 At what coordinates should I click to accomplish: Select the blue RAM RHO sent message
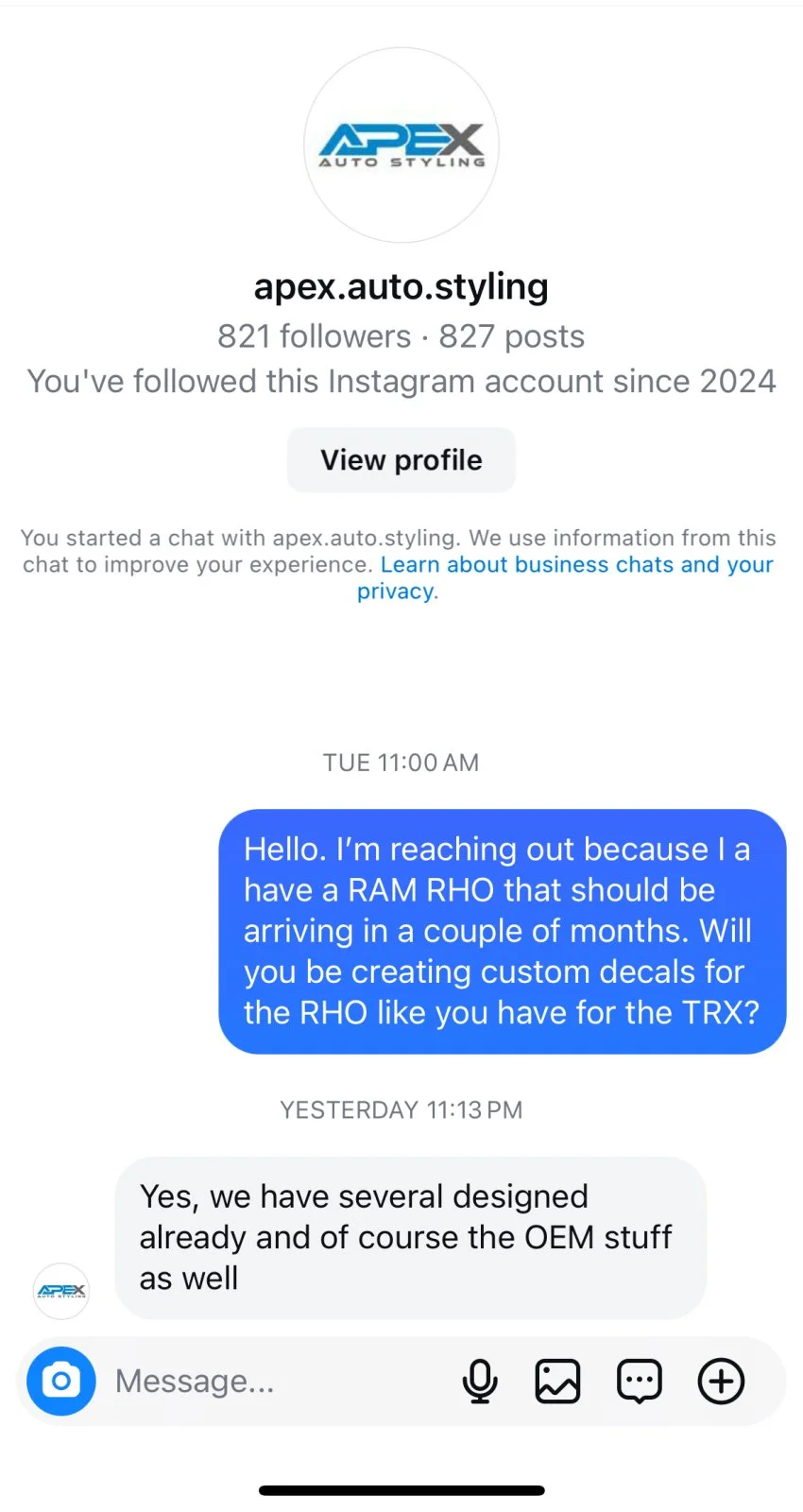point(503,931)
